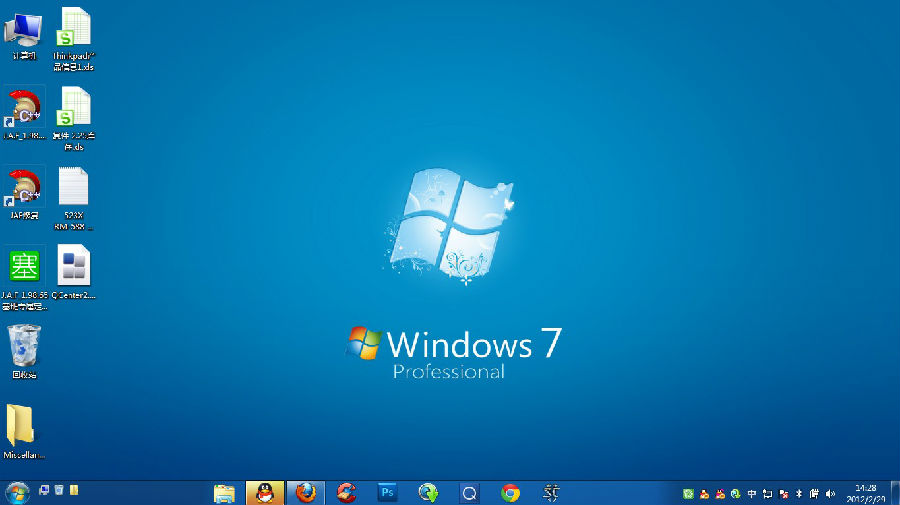Click the Bluetooth icon in system tray
Viewport: 900px width, 505px height.
pyautogui.click(x=798, y=493)
